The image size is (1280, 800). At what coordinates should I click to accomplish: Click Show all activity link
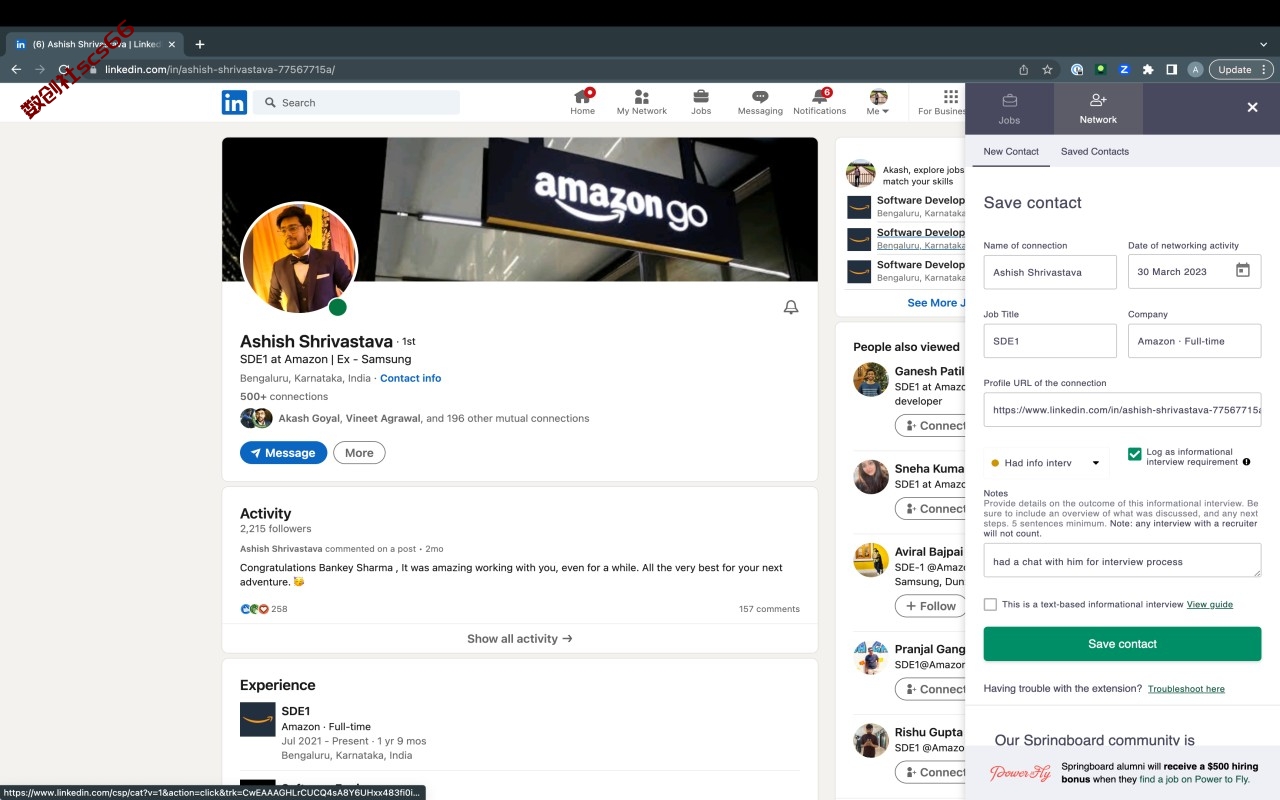pyautogui.click(x=520, y=638)
